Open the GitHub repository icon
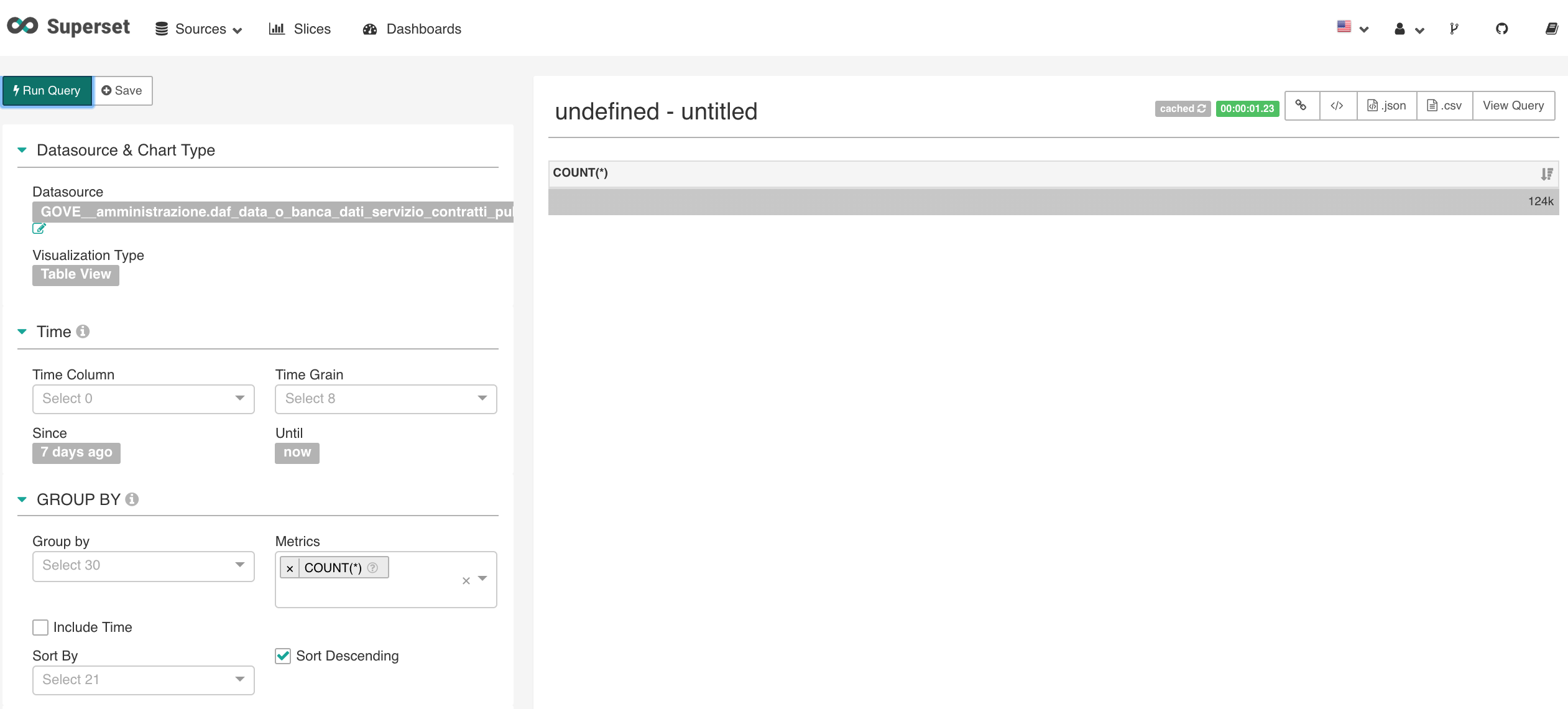 [1501, 29]
